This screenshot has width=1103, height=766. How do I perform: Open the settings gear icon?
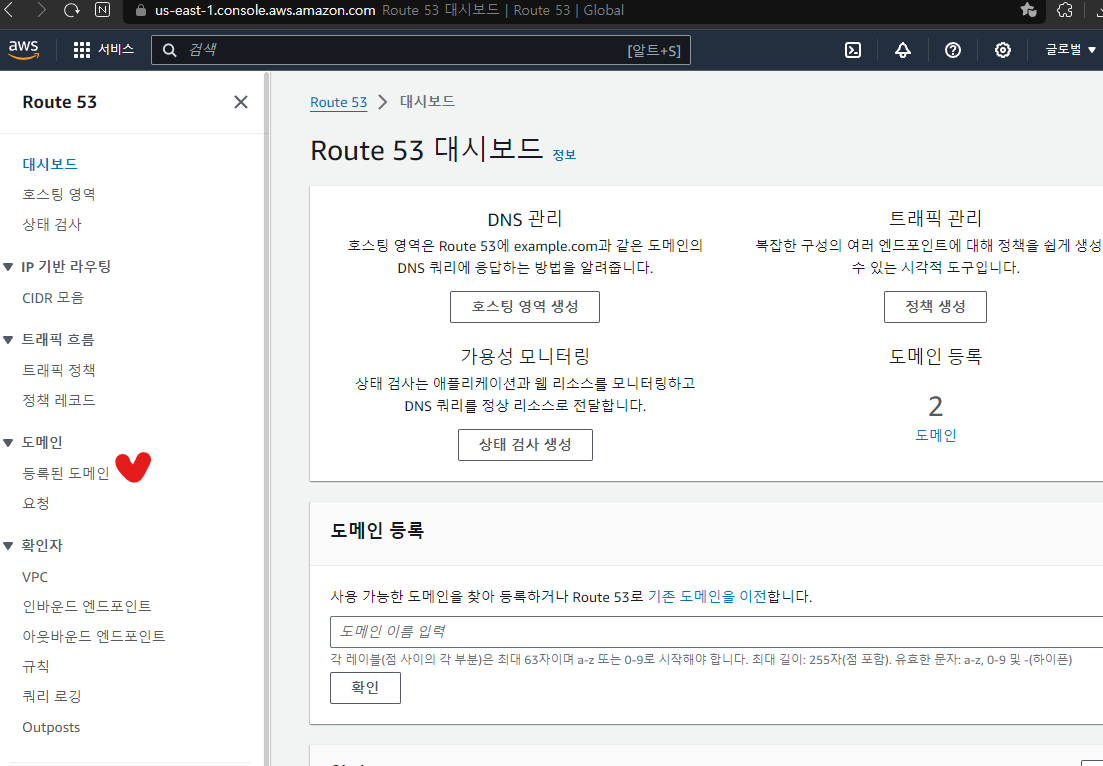pyautogui.click(x=1002, y=50)
